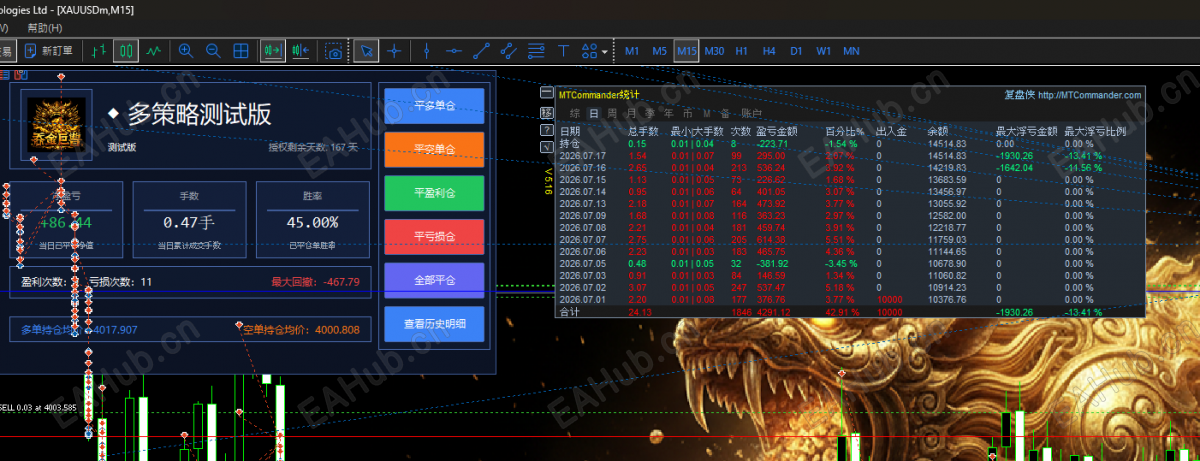
Task: Insert Fibonacci retracement tool
Action: [x=535, y=50]
